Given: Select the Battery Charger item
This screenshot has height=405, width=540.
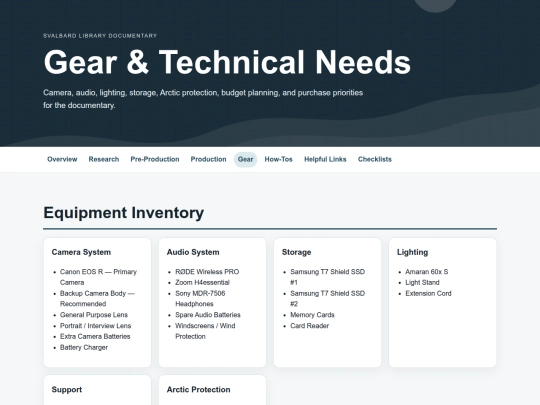Looking at the screenshot, I should pyautogui.click(x=84, y=347).
